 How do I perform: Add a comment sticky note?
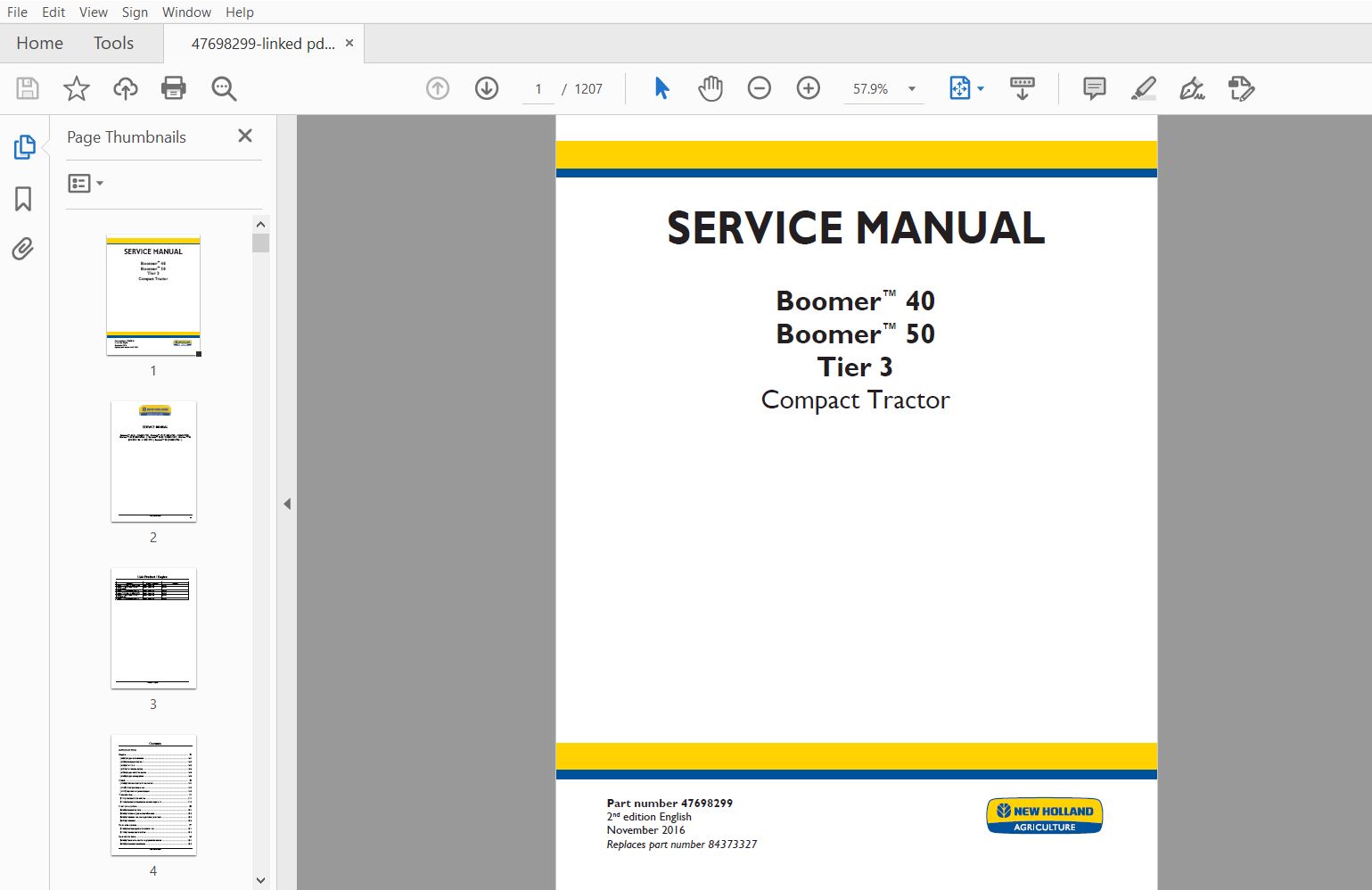[x=1095, y=88]
